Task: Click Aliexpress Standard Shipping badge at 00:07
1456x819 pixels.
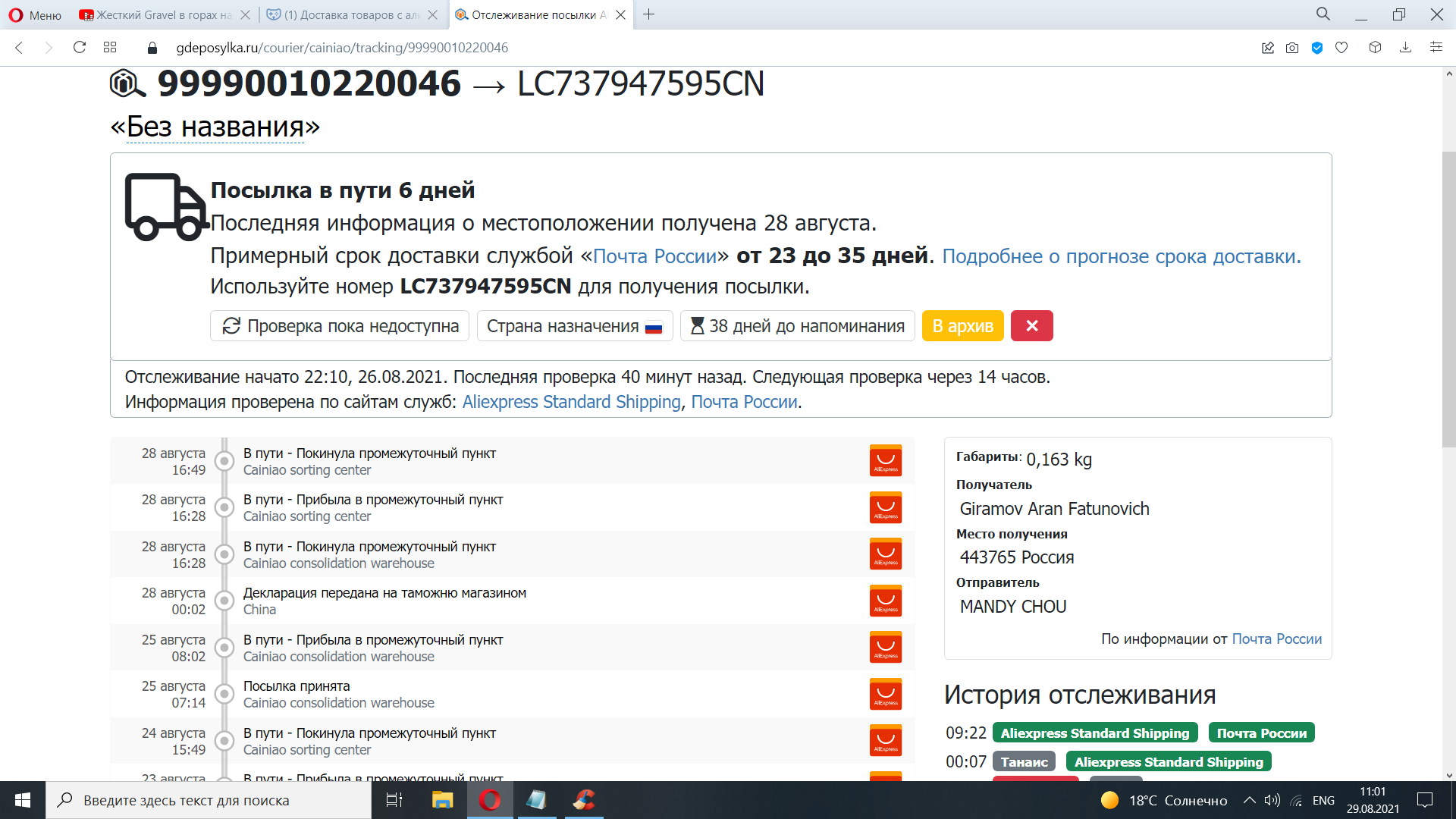Action: tap(1169, 762)
